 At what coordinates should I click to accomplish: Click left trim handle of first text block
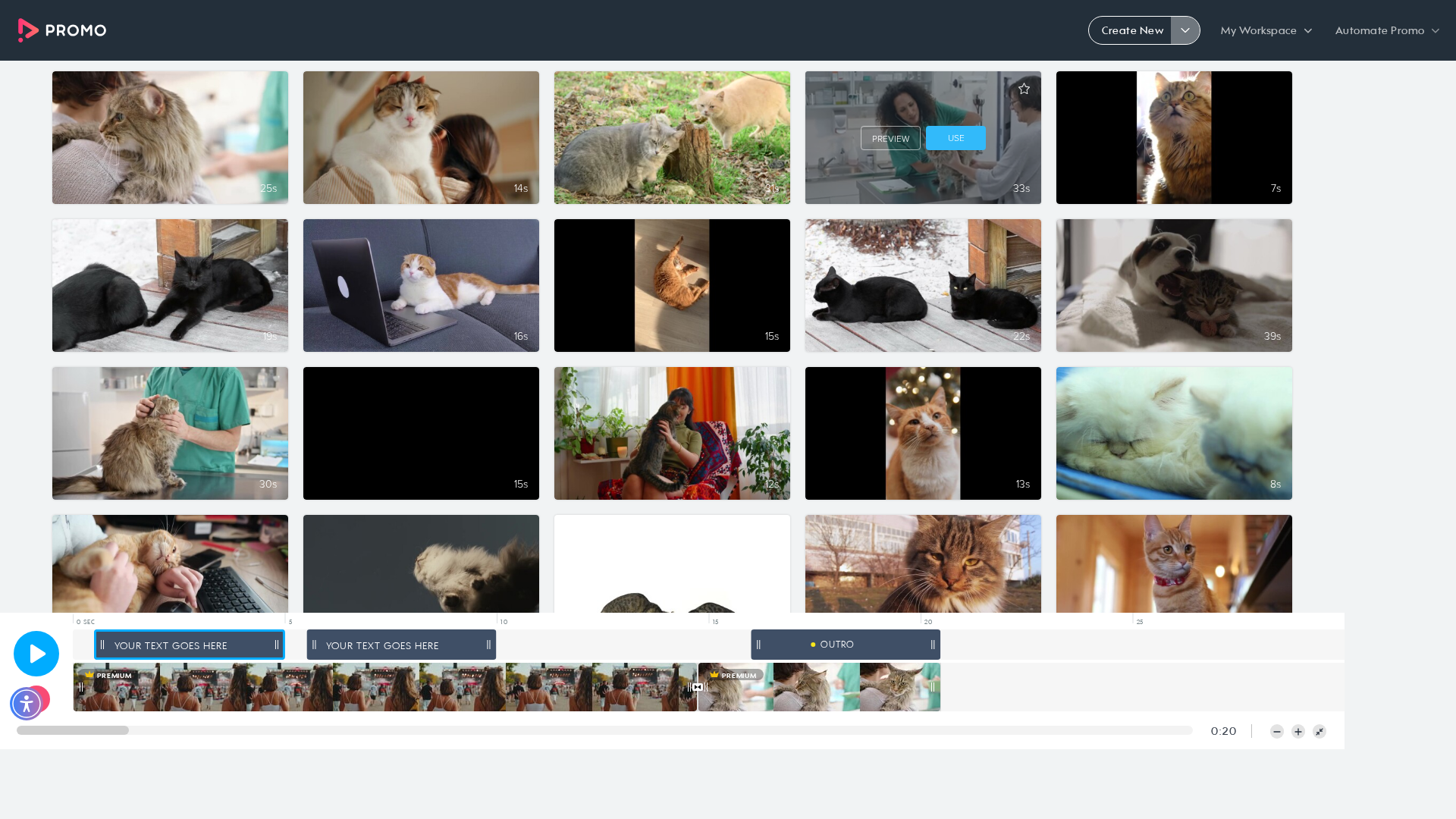pyautogui.click(x=102, y=645)
